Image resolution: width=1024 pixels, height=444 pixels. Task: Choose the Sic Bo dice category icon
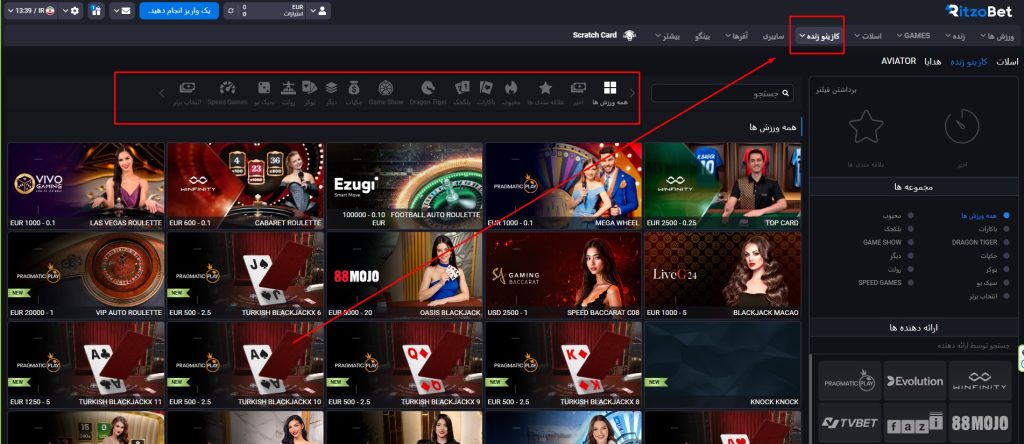point(264,88)
